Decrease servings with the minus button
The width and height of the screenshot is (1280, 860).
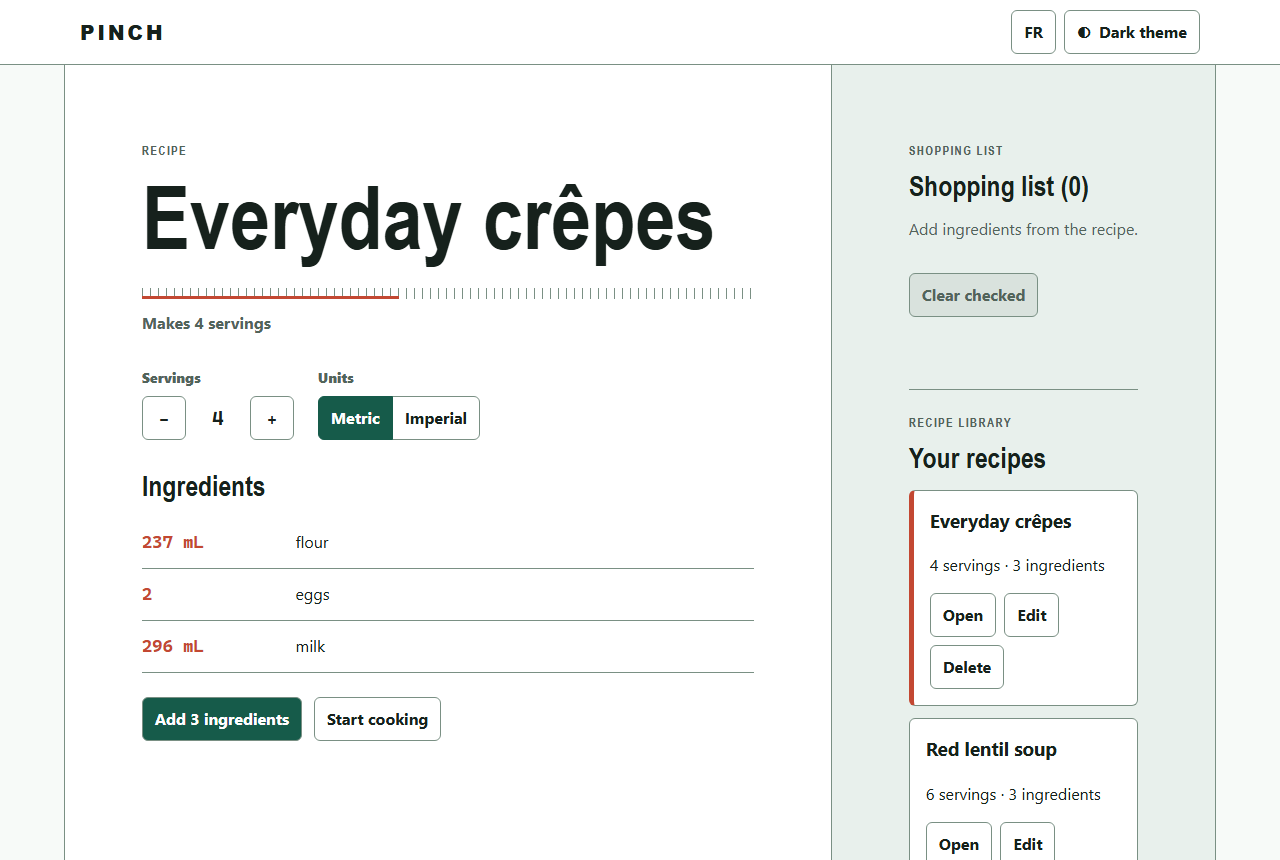pyautogui.click(x=164, y=418)
